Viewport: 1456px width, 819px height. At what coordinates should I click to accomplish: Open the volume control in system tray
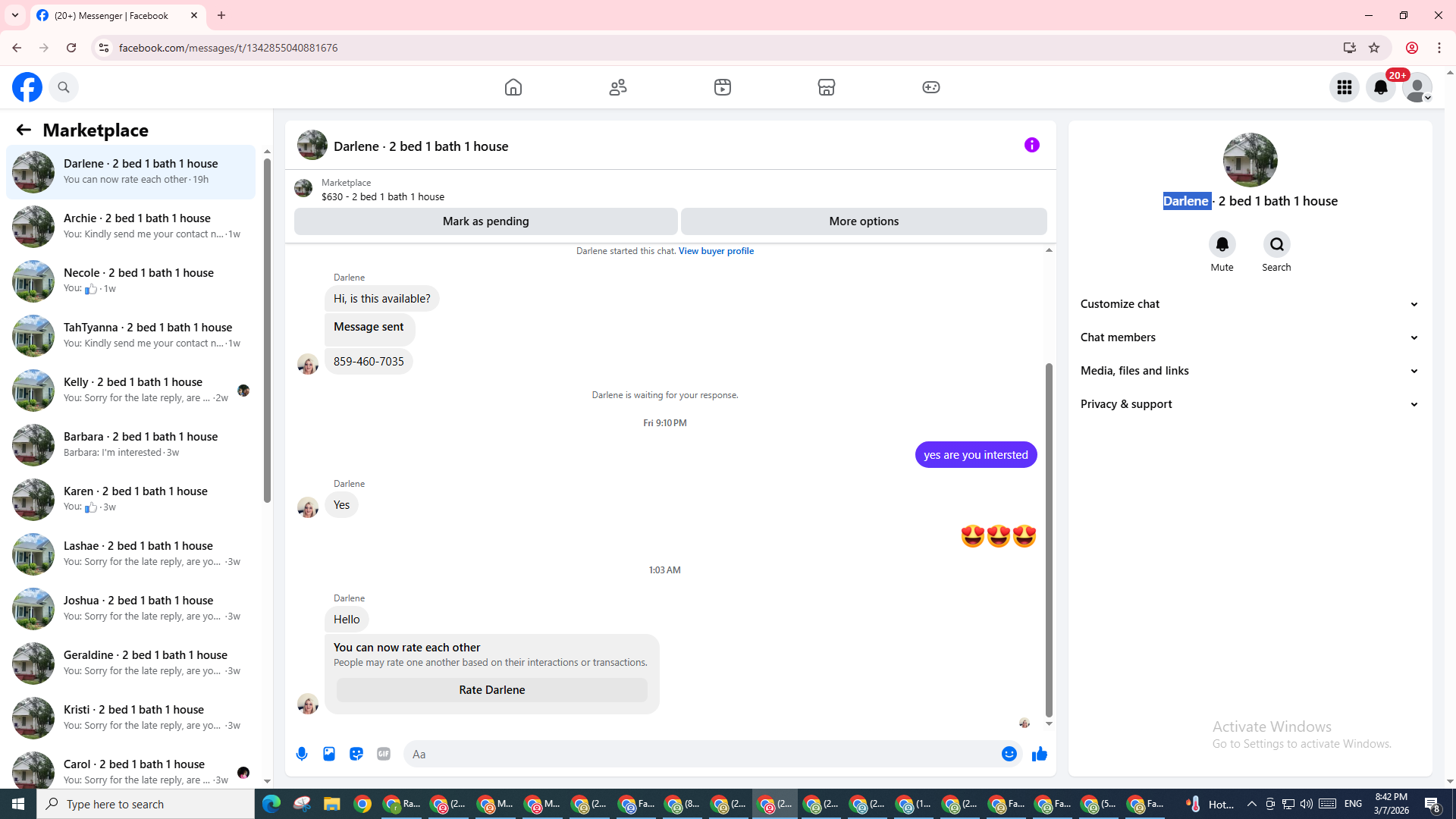(x=1307, y=804)
